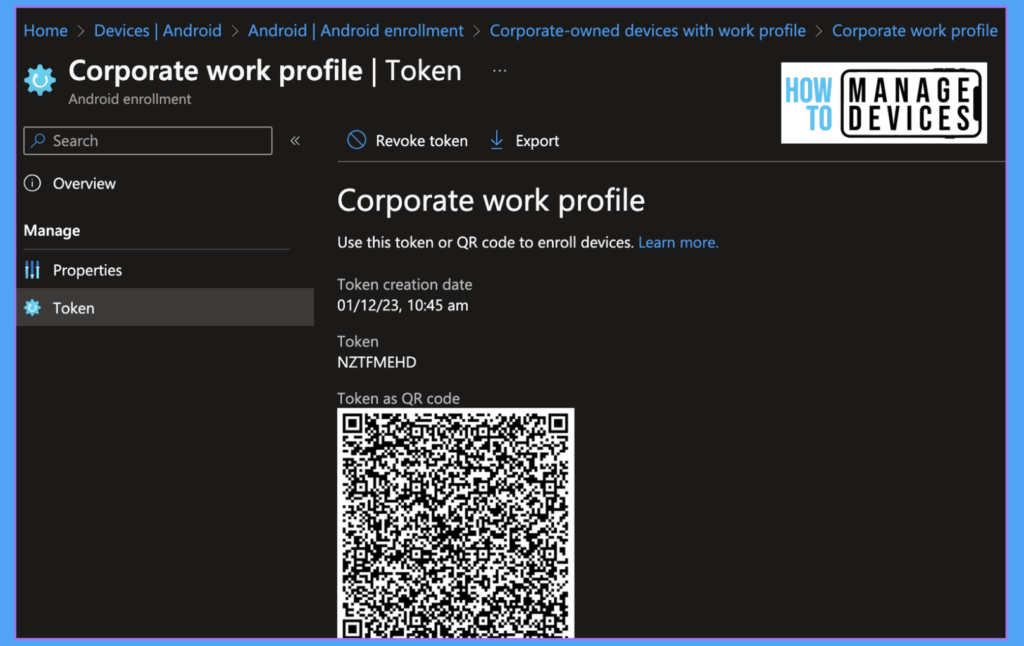The width and height of the screenshot is (1024, 646).
Task: Go to Home breadcrumb
Action: click(46, 31)
